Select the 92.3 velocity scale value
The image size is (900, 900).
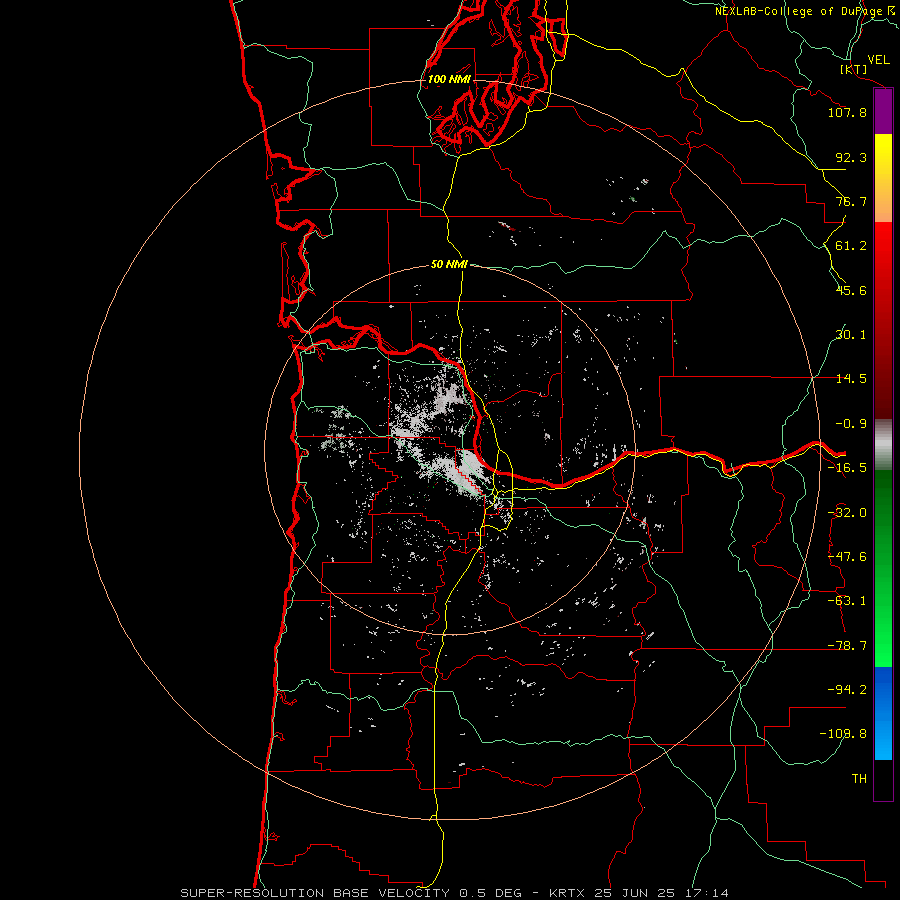[851, 157]
